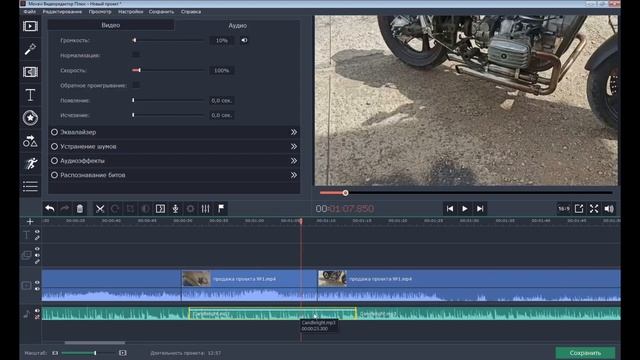Toggle visibility eye of the titles track
640x360 pixels.
pyautogui.click(x=37, y=232)
